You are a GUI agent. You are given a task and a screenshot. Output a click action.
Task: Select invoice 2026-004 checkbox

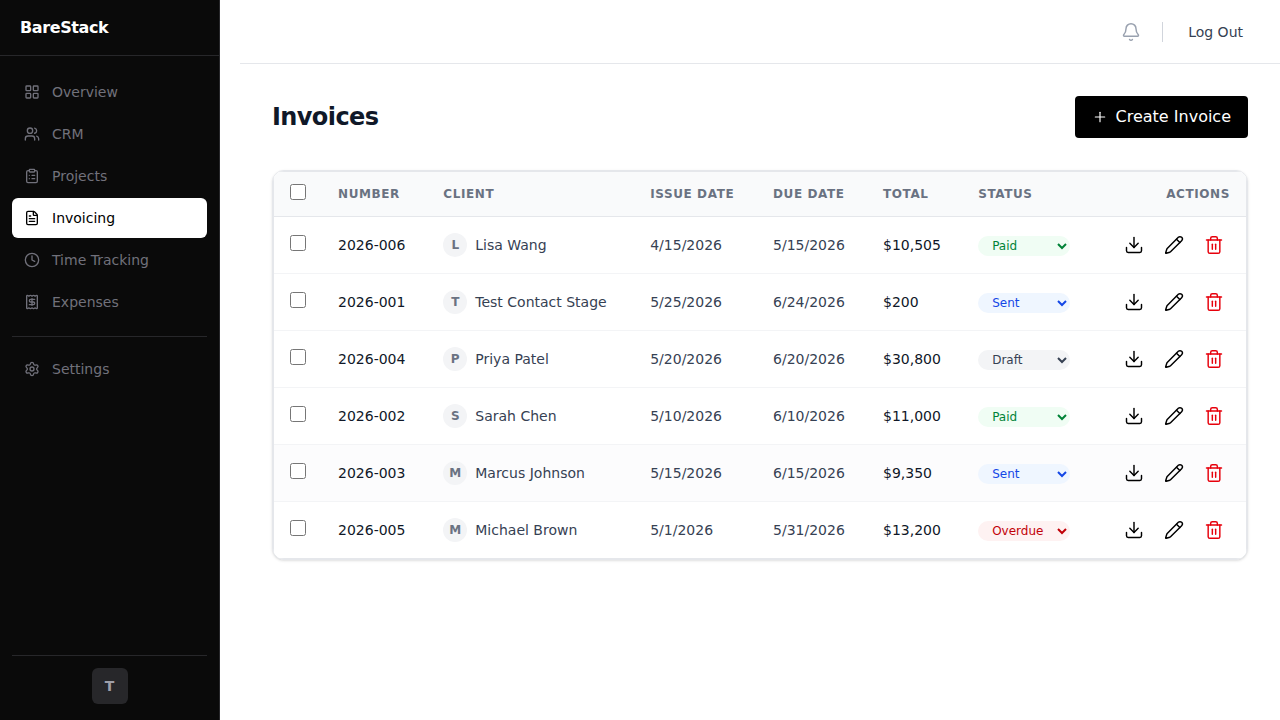point(298,357)
